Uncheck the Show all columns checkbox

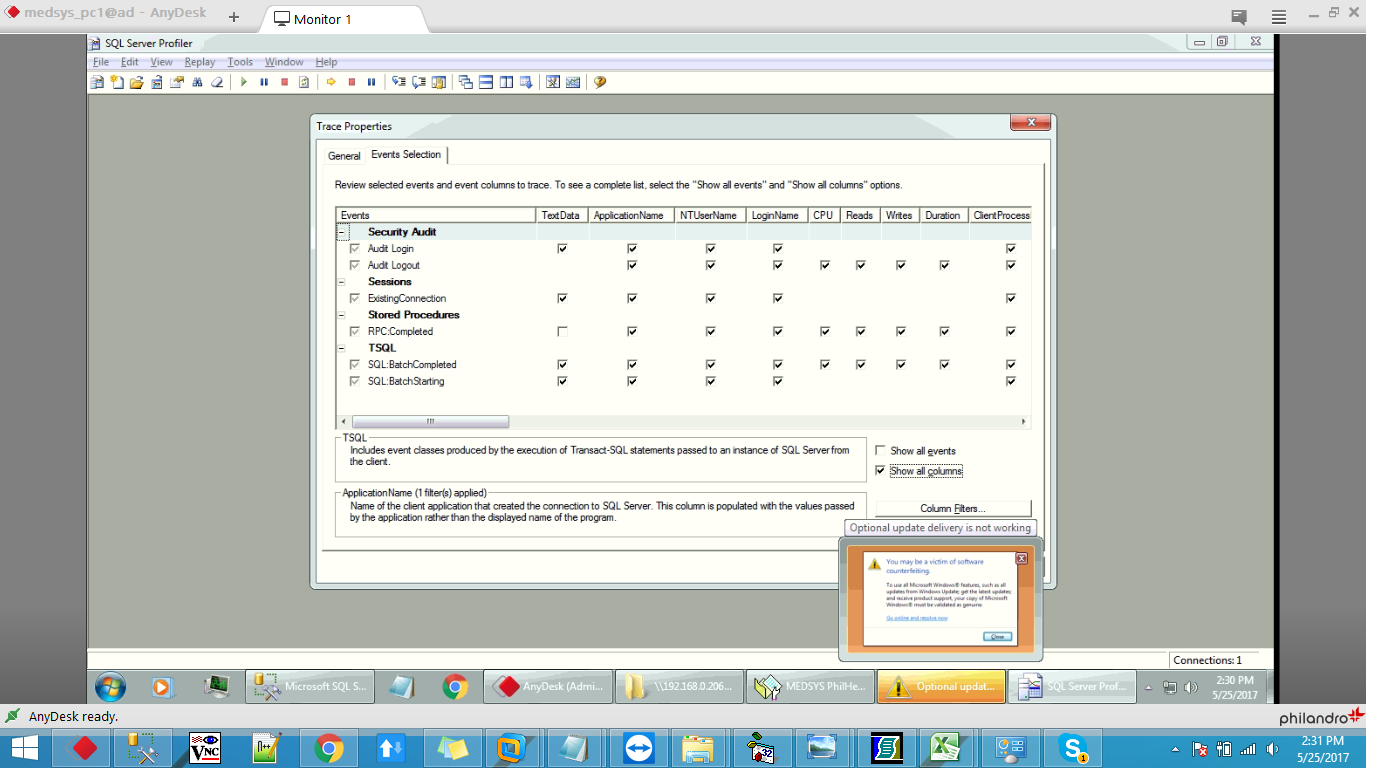[880, 471]
